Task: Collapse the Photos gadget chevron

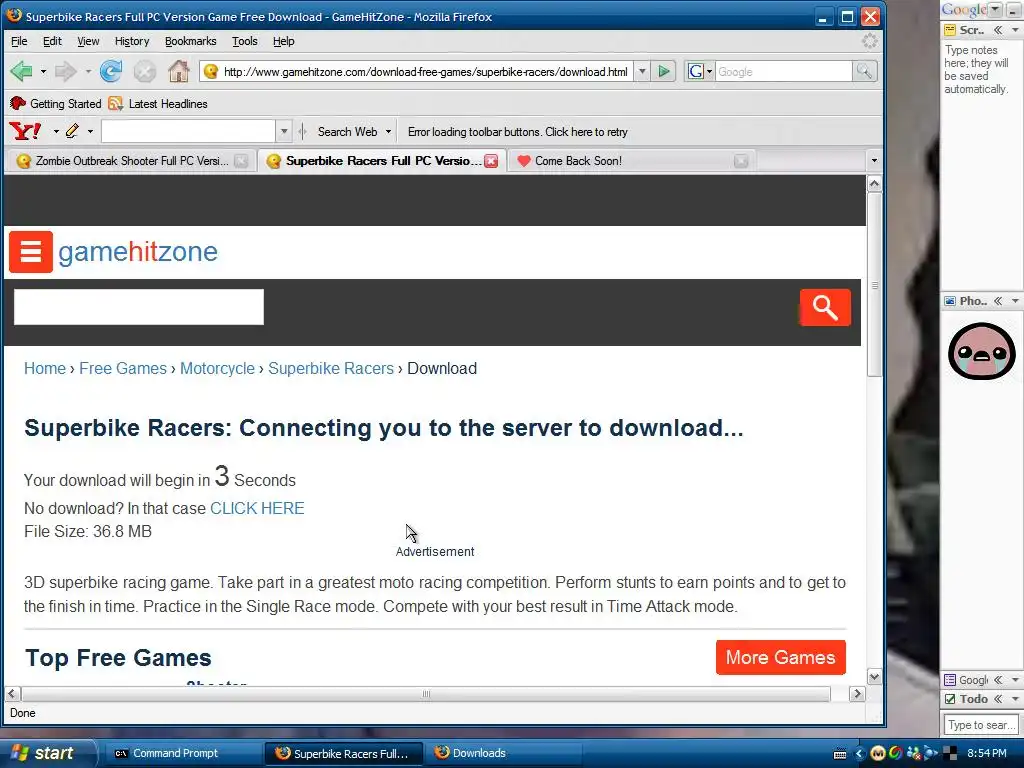Action: point(998,301)
